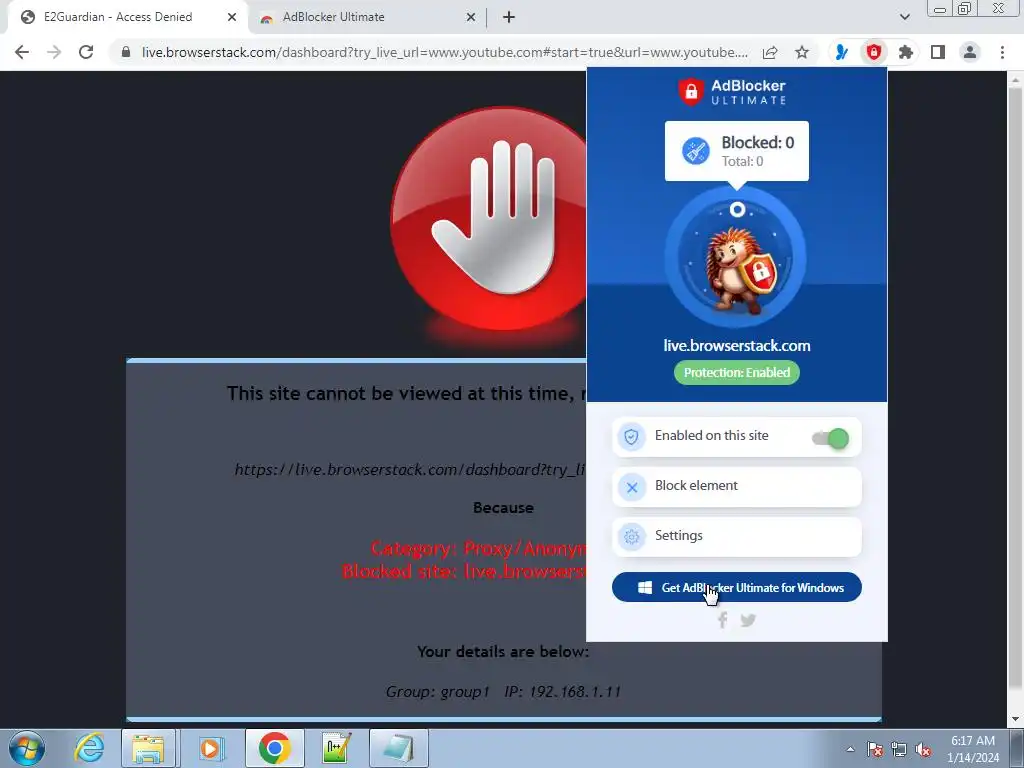Launch Internet Explorer from the taskbar
Screen dimensions: 1024x768
coord(89,748)
